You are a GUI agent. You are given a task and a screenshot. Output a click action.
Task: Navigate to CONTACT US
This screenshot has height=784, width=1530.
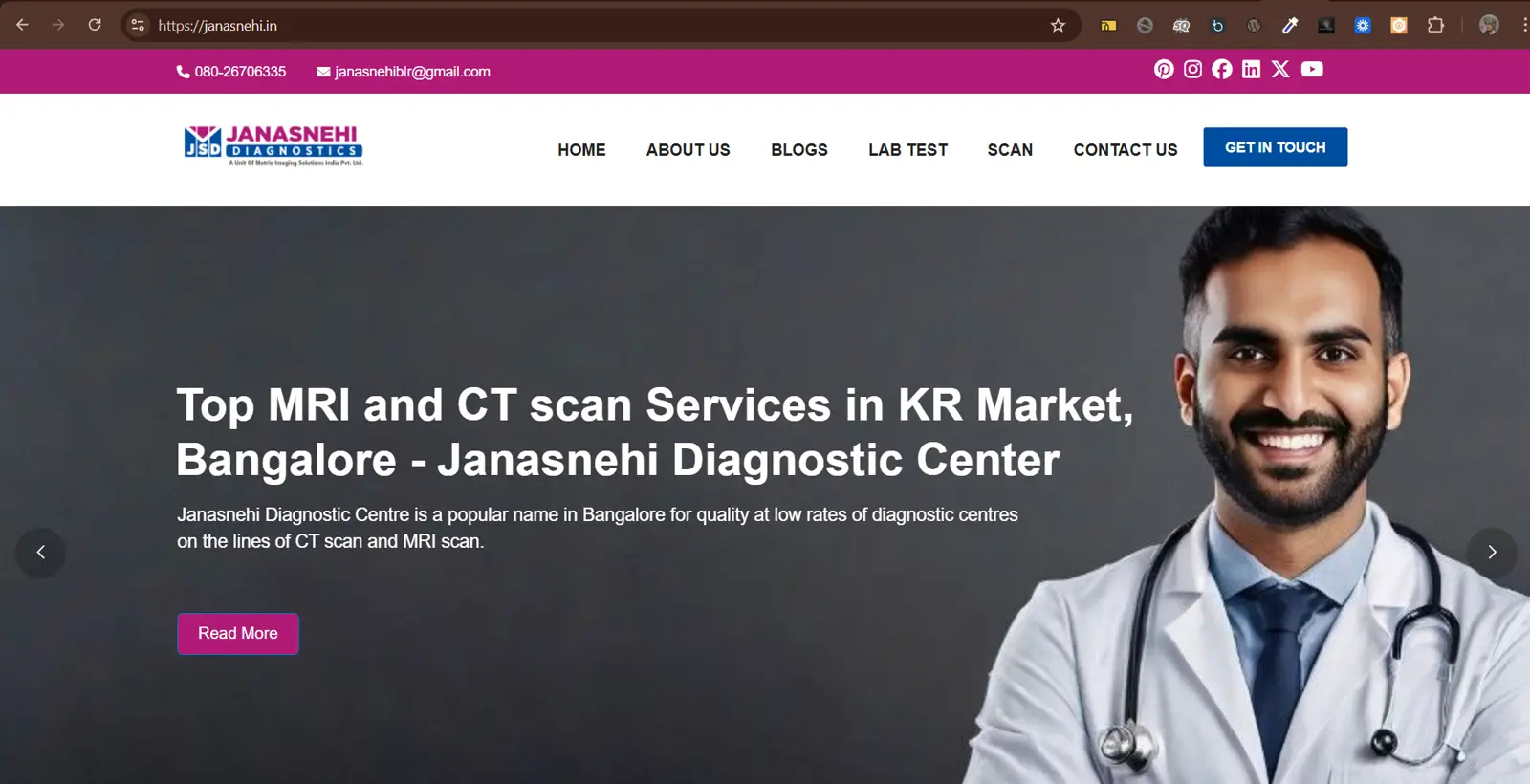click(1126, 150)
